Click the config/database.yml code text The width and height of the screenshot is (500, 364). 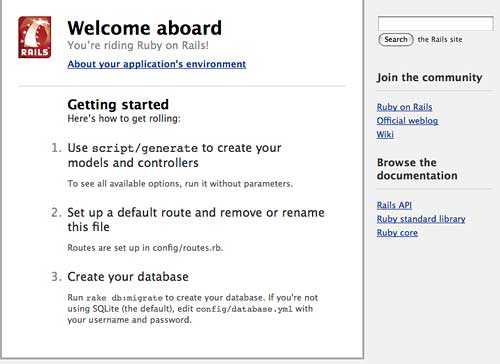click(x=244, y=309)
